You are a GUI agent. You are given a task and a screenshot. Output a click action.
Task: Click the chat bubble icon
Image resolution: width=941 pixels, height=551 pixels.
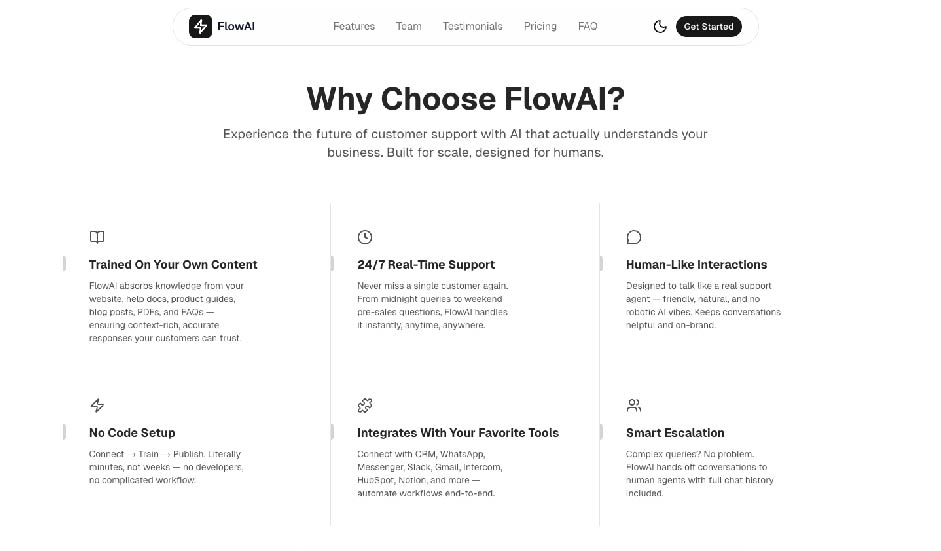pos(634,238)
